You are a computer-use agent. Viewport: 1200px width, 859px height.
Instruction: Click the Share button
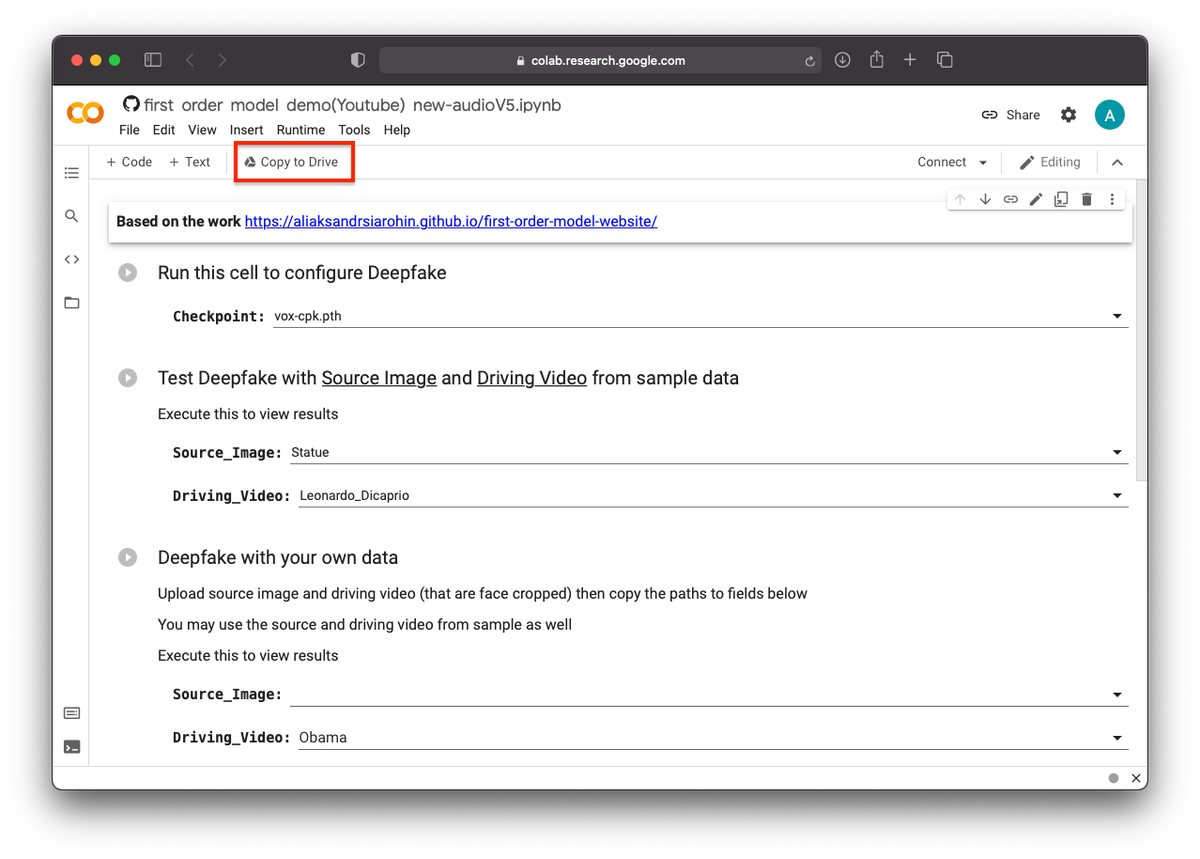click(x=1011, y=115)
